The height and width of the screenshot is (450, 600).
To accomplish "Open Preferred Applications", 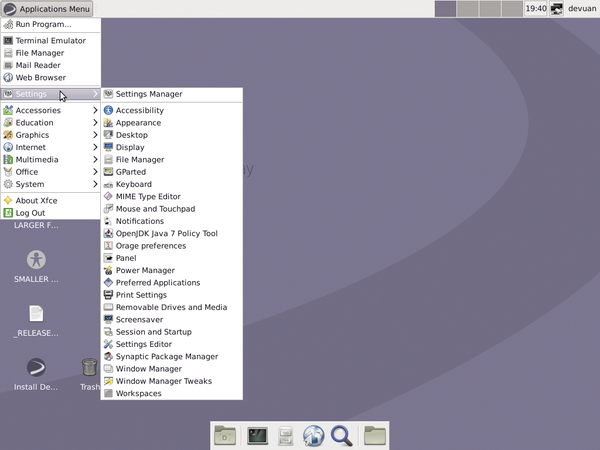I will 172,282.
